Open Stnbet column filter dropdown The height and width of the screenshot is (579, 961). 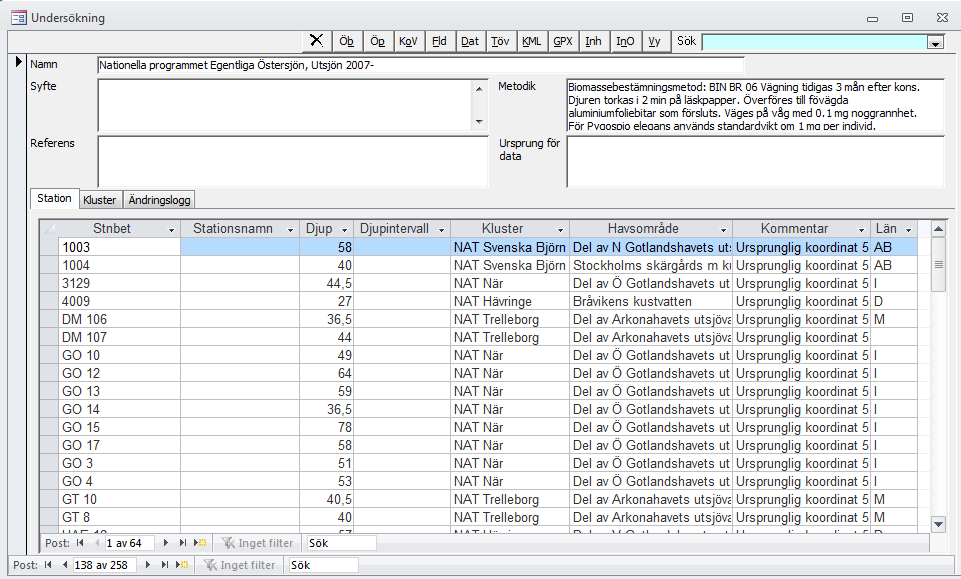pyautogui.click(x=172, y=230)
